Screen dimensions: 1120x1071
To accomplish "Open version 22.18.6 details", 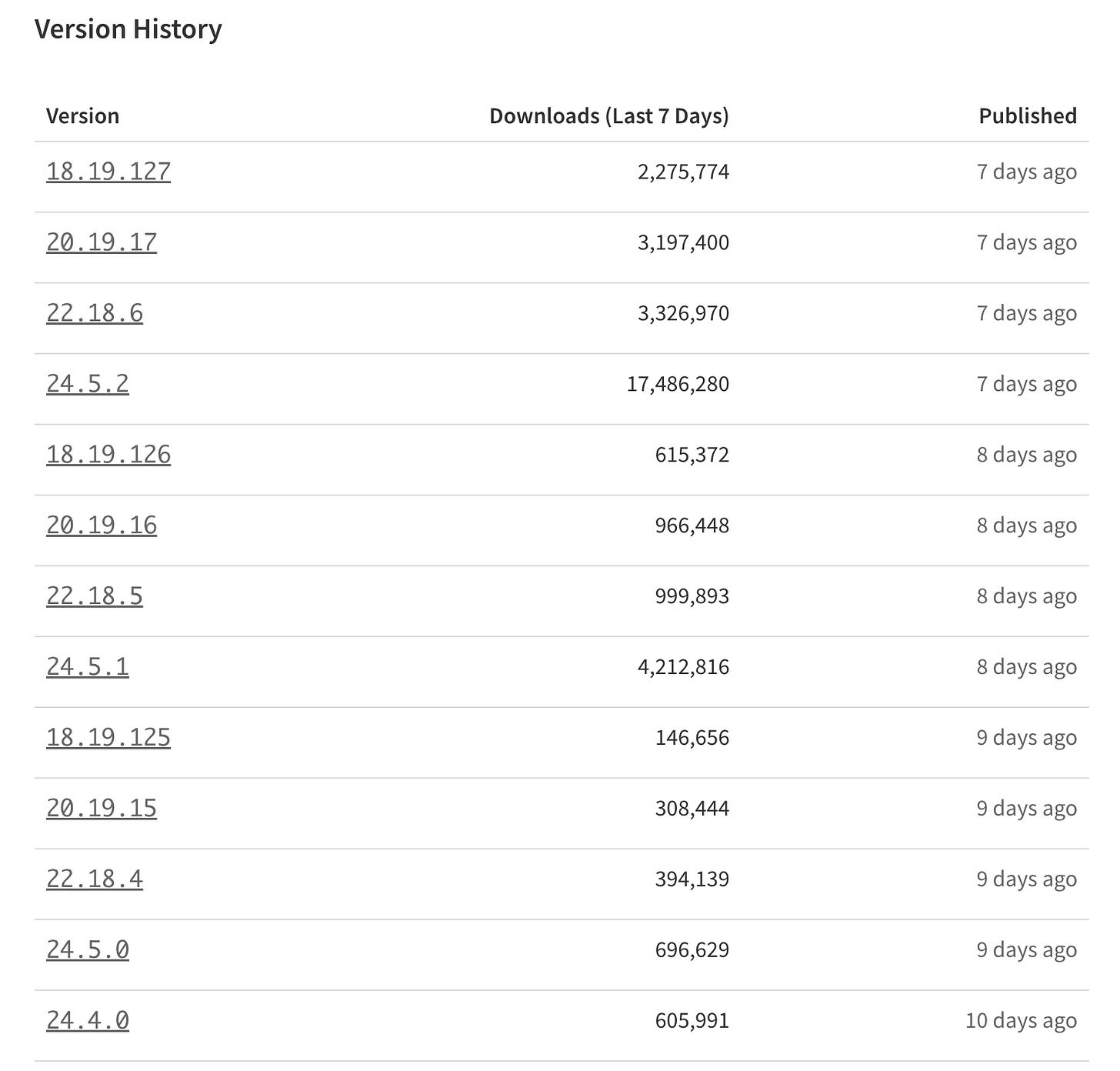I will click(x=95, y=312).
